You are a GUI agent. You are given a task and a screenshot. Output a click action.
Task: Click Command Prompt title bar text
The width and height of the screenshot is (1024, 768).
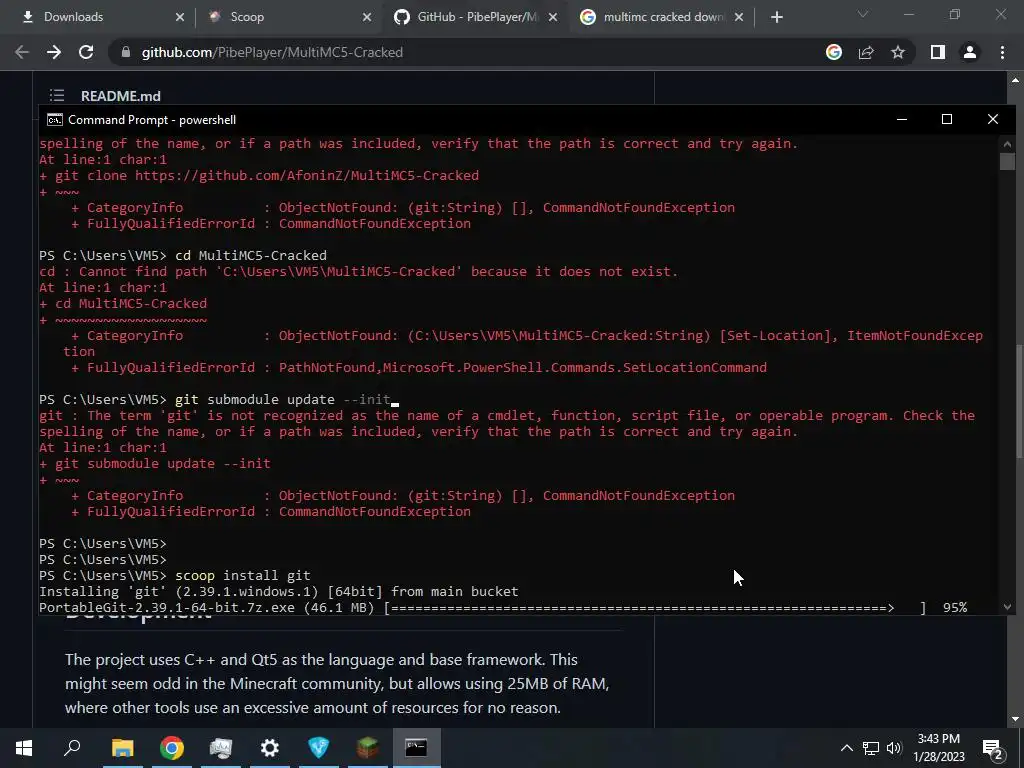click(x=152, y=120)
